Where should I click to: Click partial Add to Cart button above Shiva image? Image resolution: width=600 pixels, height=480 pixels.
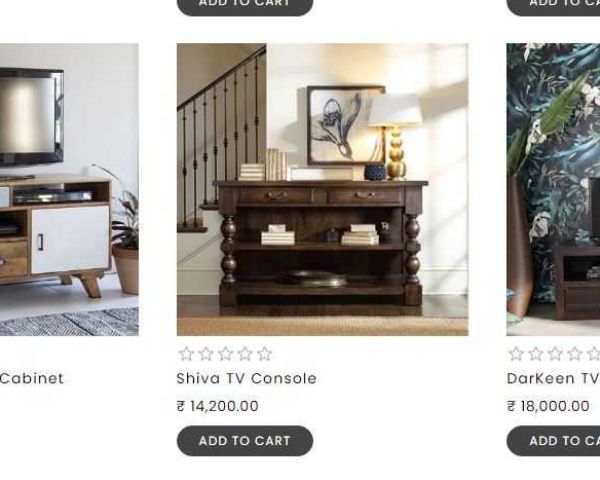pos(245,7)
